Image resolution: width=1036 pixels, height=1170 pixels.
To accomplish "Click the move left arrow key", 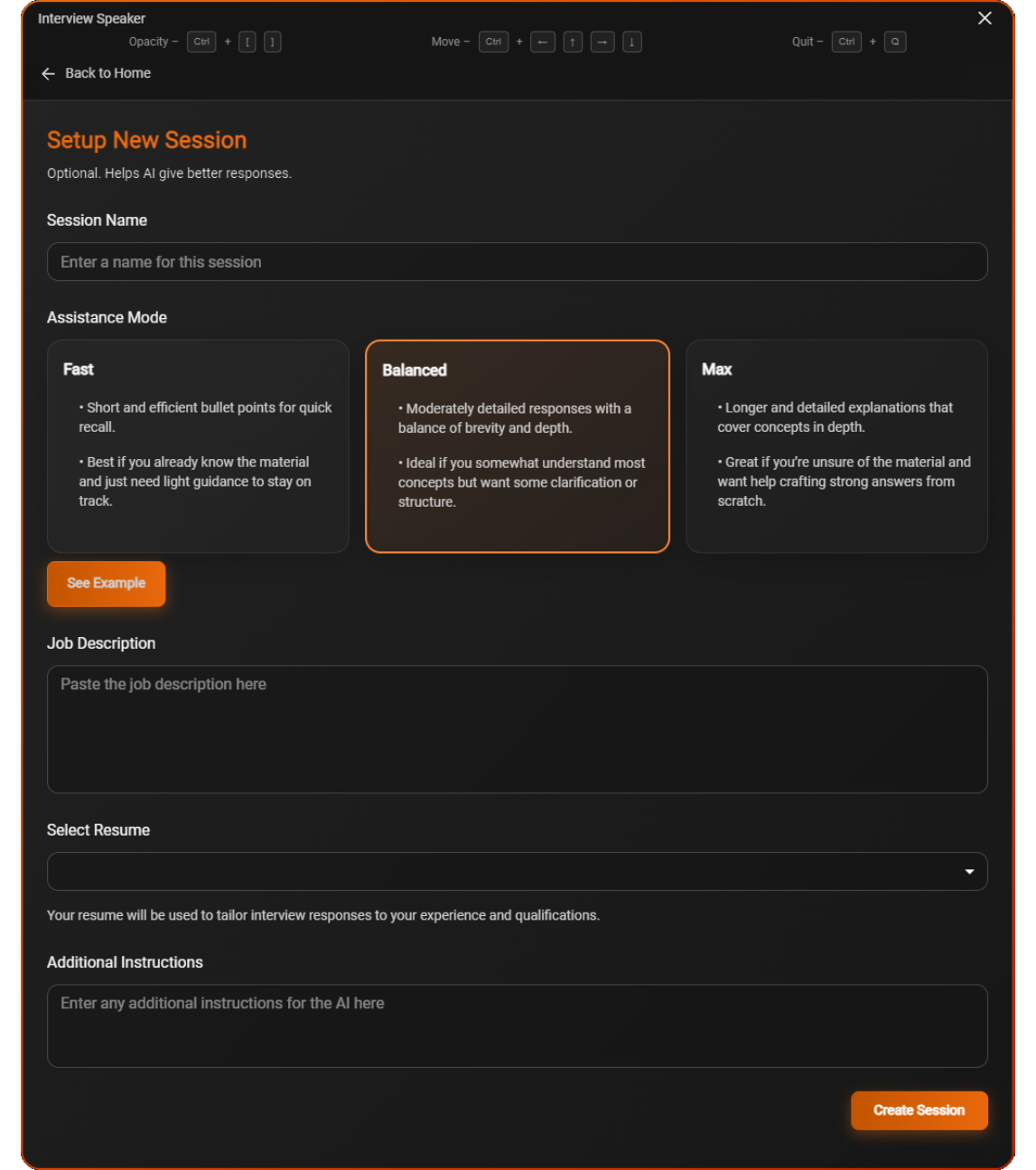I will (x=542, y=42).
